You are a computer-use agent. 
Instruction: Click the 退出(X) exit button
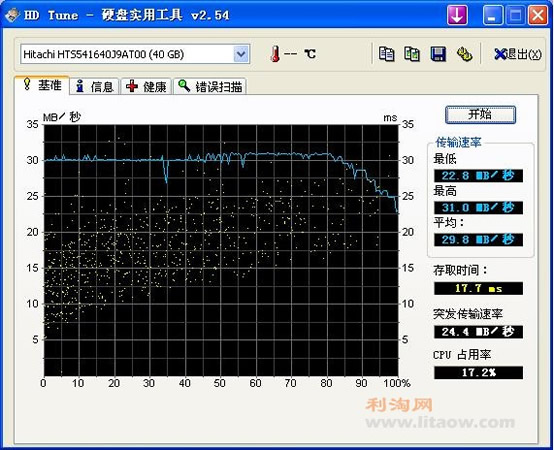tap(518, 54)
